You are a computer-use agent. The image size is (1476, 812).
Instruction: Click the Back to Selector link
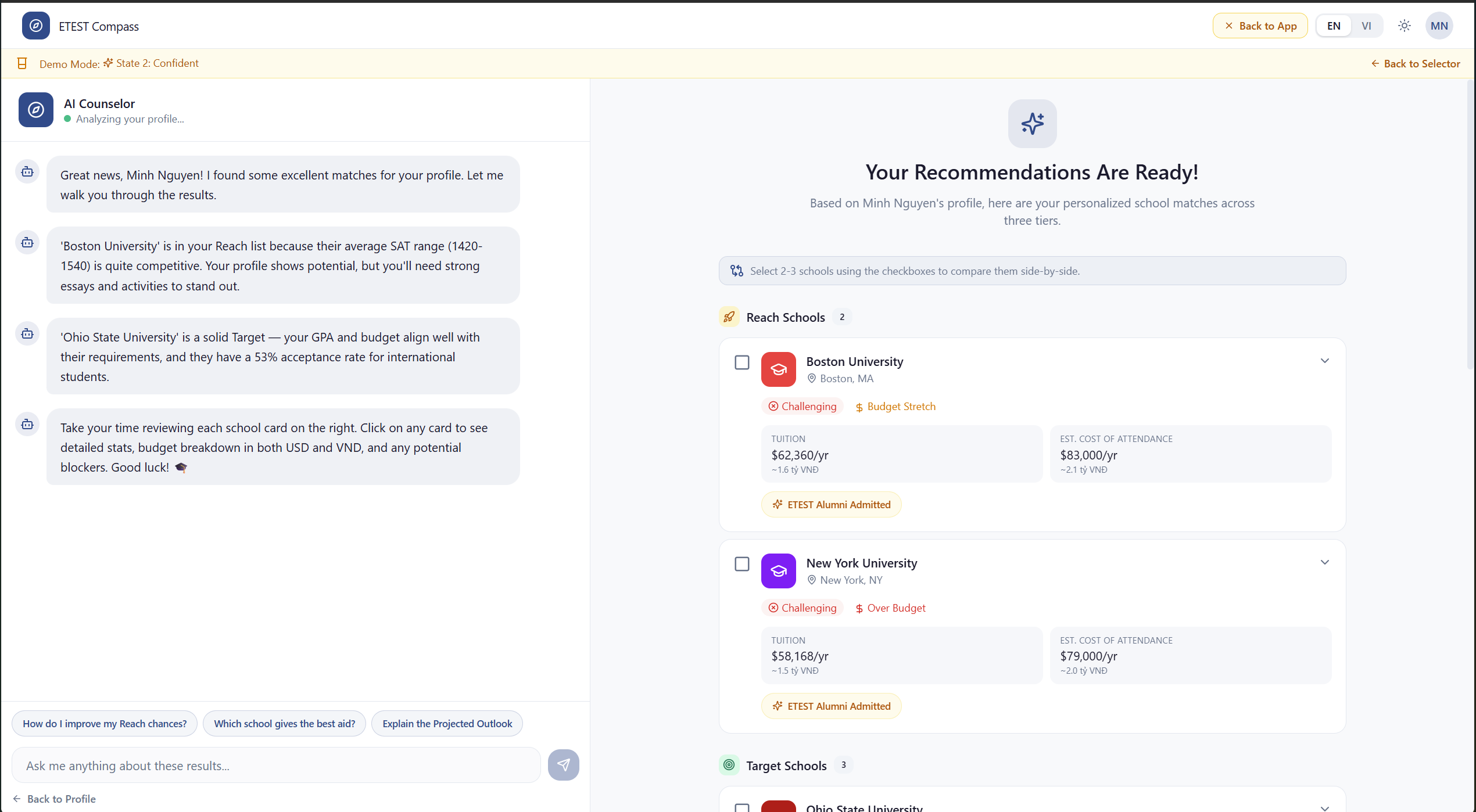(x=1416, y=64)
